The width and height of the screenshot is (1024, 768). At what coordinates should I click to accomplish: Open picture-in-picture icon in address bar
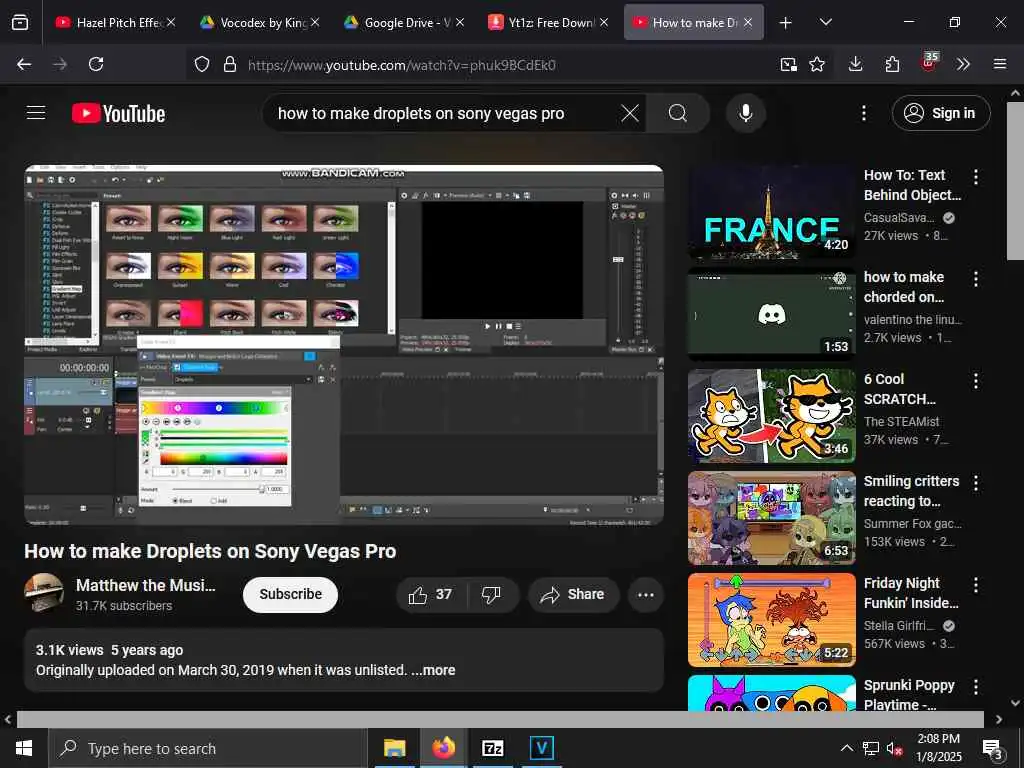tap(788, 64)
